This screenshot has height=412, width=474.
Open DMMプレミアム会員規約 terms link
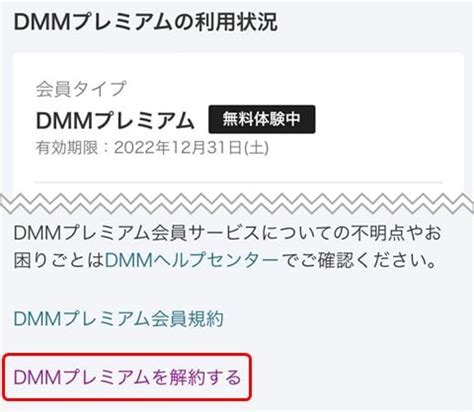coord(118,319)
